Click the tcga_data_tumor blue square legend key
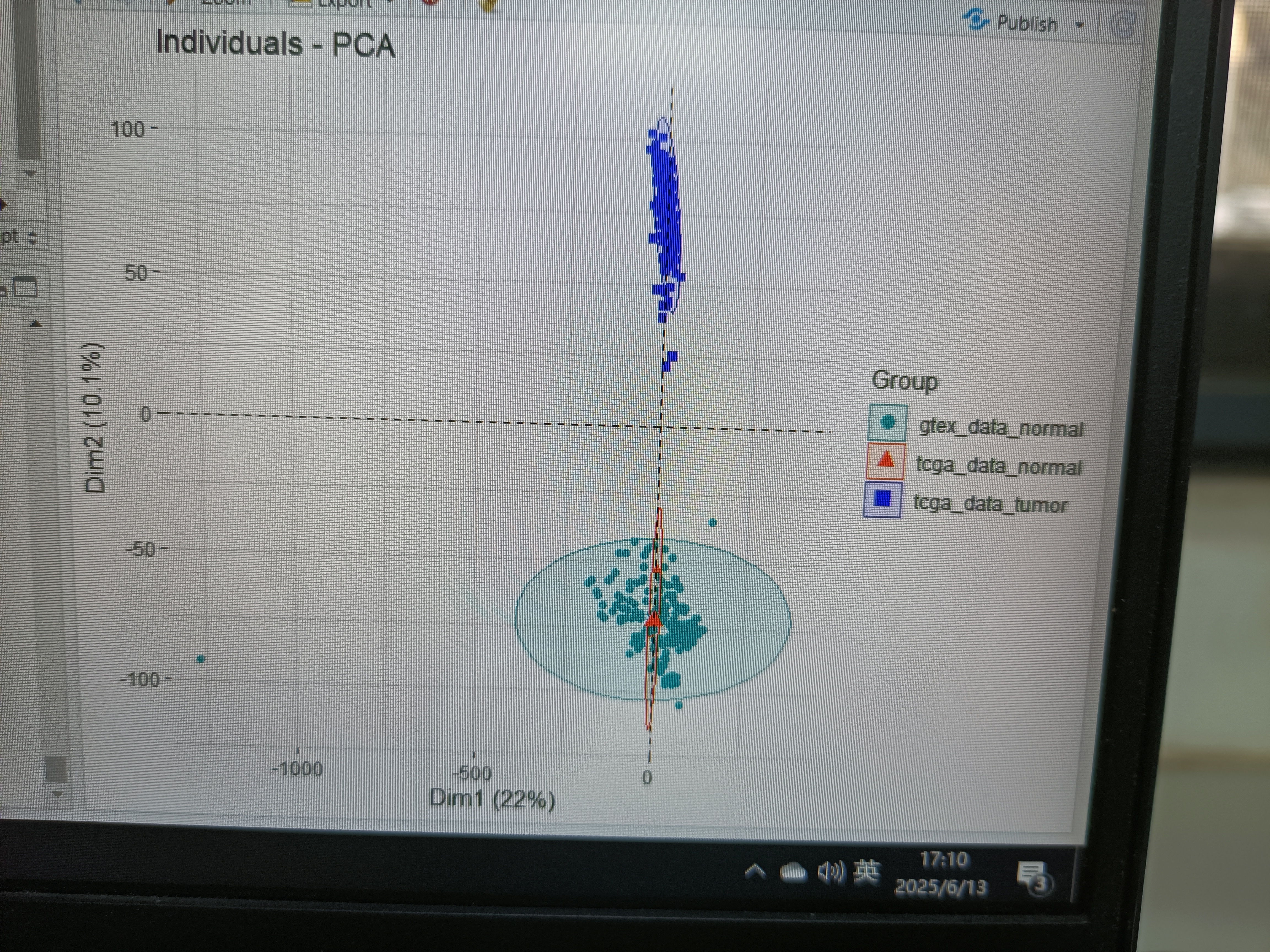 [x=882, y=499]
